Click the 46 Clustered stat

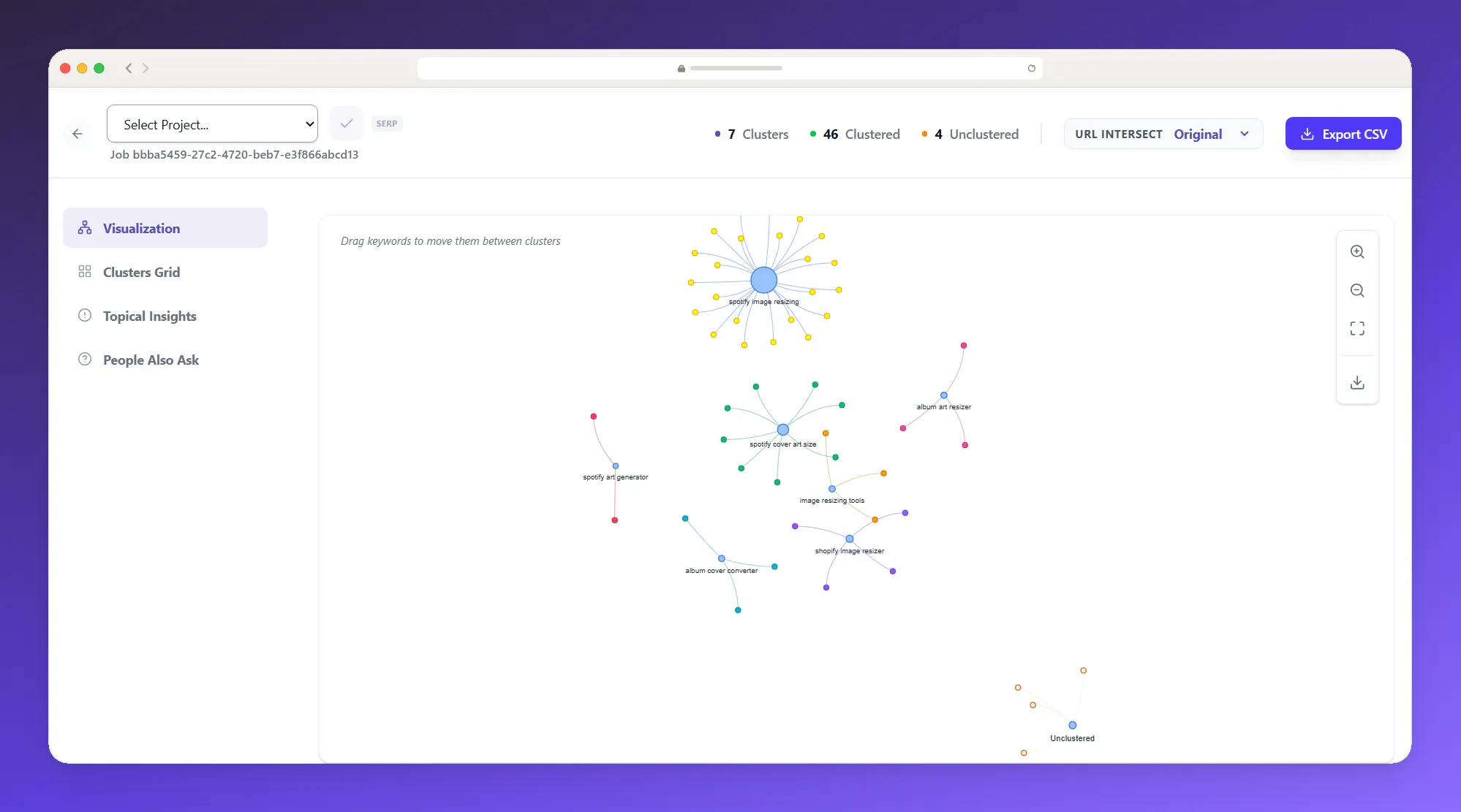point(855,134)
